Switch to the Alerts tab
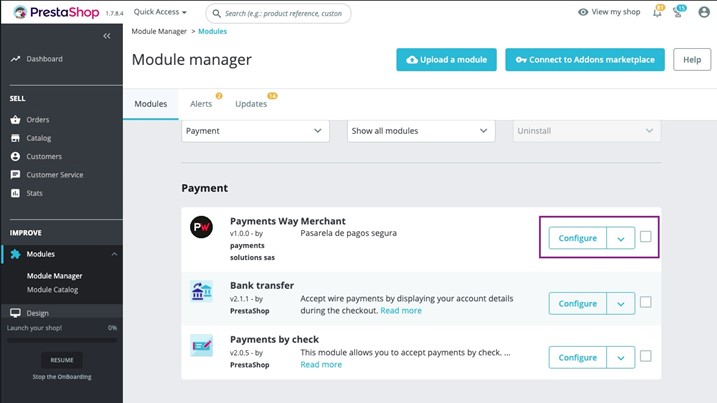Image resolution: width=717 pixels, height=403 pixels. 201,104
